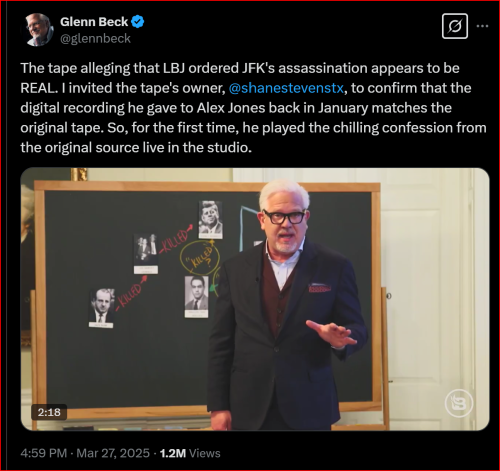Viewport: 500px width, 471px height.
Task: Click the Glenn Beck display name
Action: [94, 22]
